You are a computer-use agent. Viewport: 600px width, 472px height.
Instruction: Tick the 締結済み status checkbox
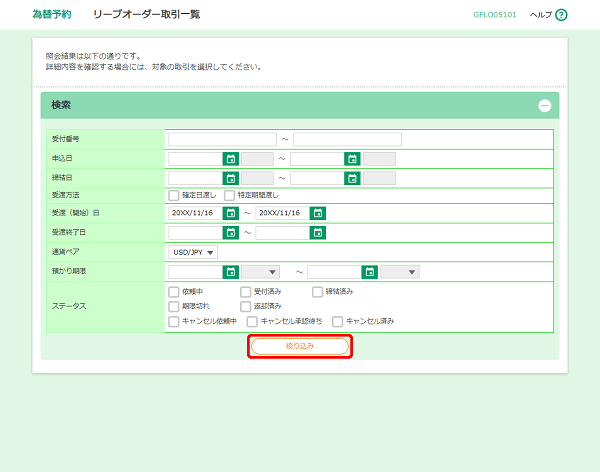point(318,292)
